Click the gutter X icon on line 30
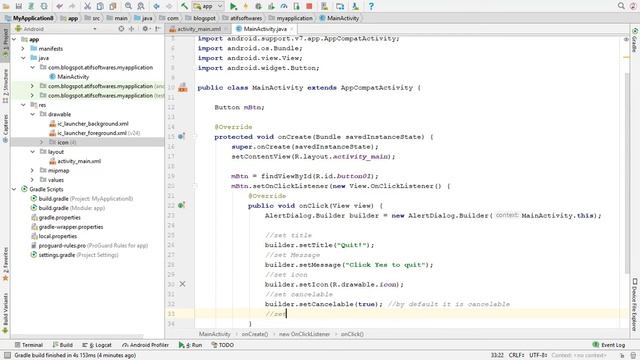Screen dimensions: 640x360 coord(182,284)
